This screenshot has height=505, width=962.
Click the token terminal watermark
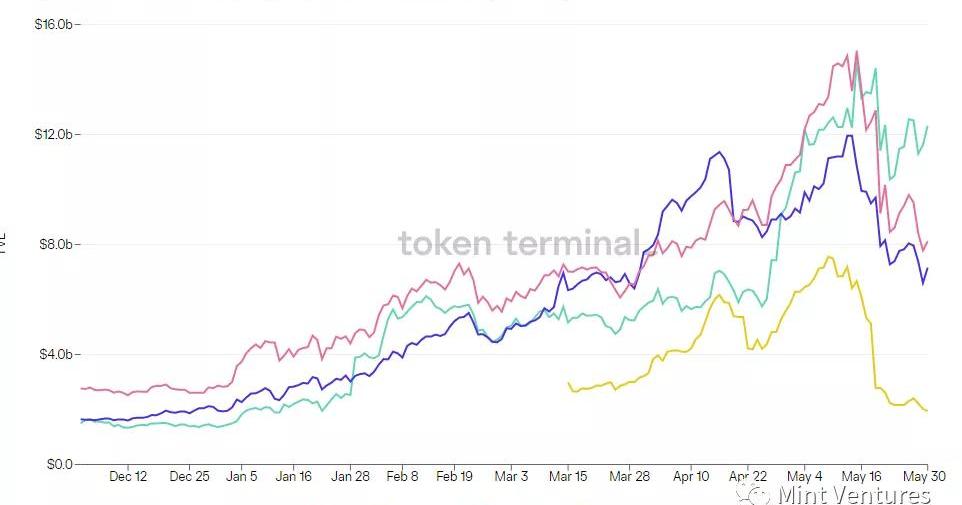(x=519, y=243)
